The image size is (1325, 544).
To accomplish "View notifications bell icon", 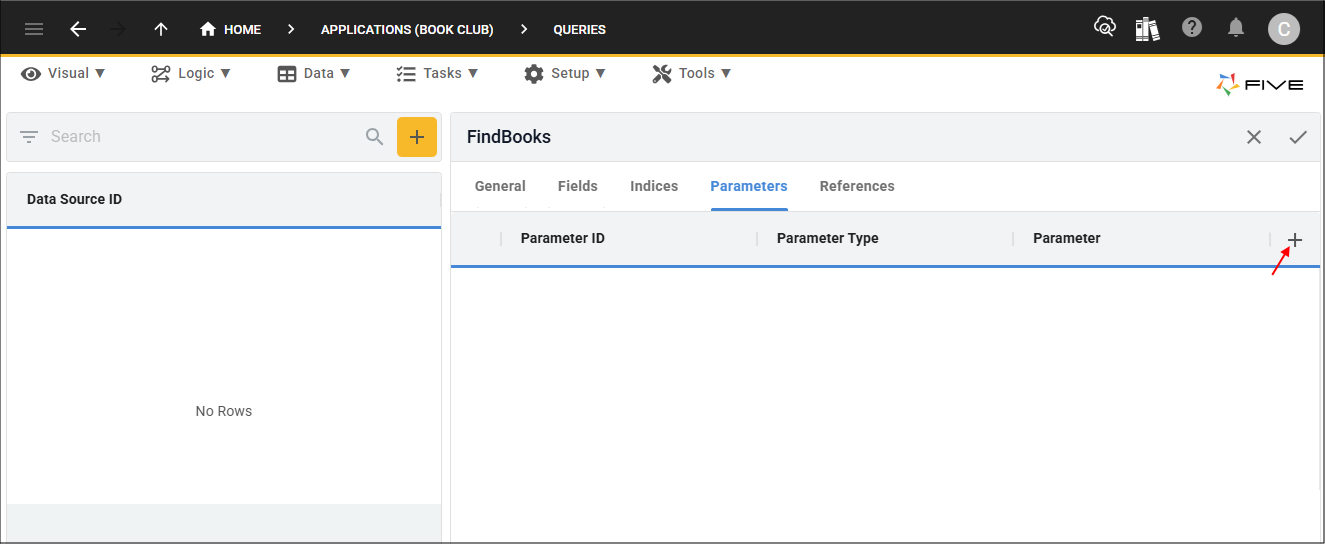I will pos(1236,27).
